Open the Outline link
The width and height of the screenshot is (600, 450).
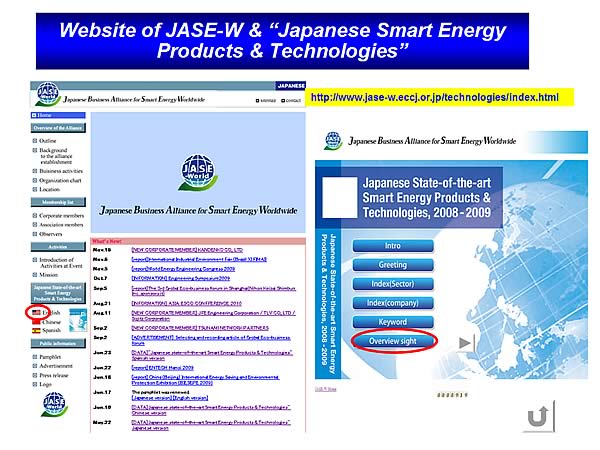coord(47,141)
